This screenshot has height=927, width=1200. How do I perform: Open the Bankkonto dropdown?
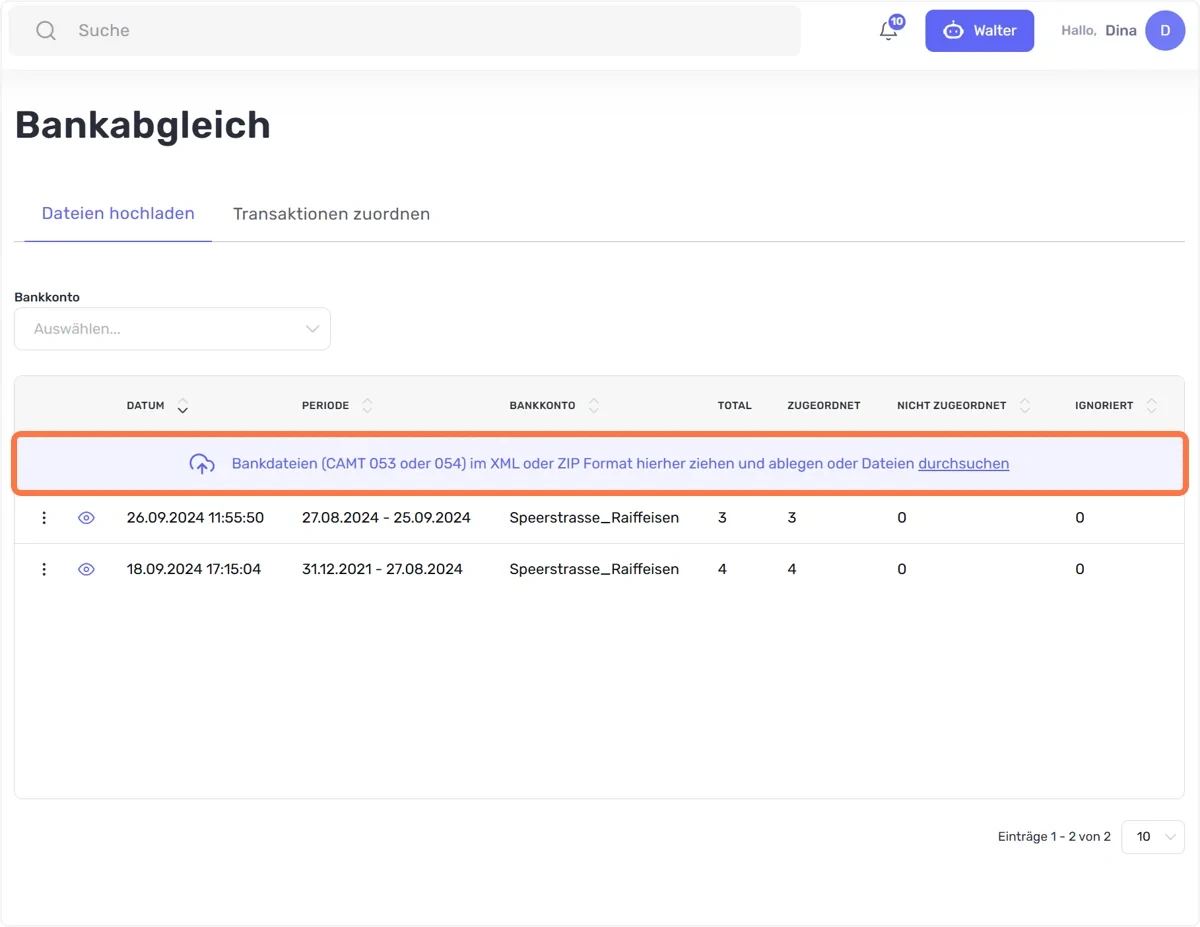click(172, 329)
